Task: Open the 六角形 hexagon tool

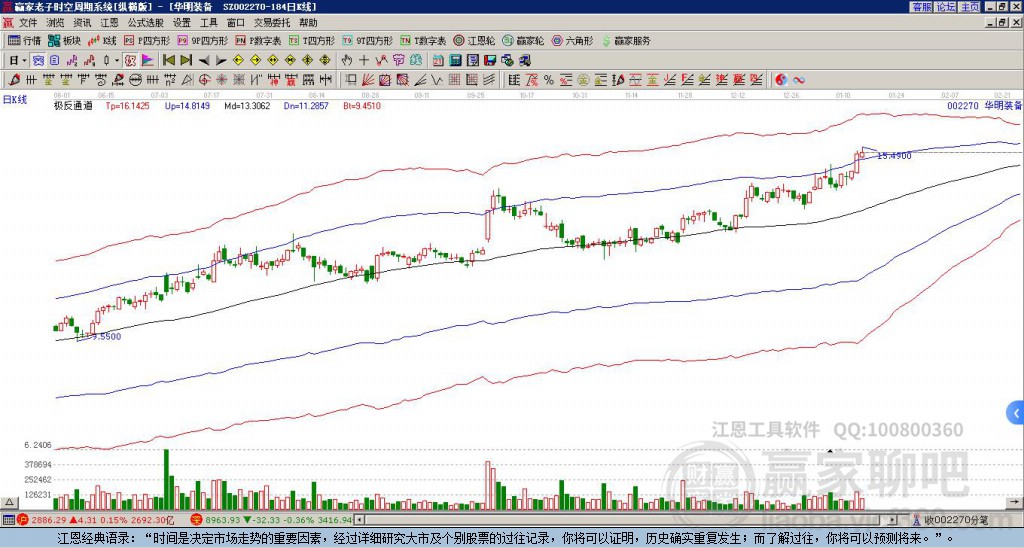Action: [572, 40]
